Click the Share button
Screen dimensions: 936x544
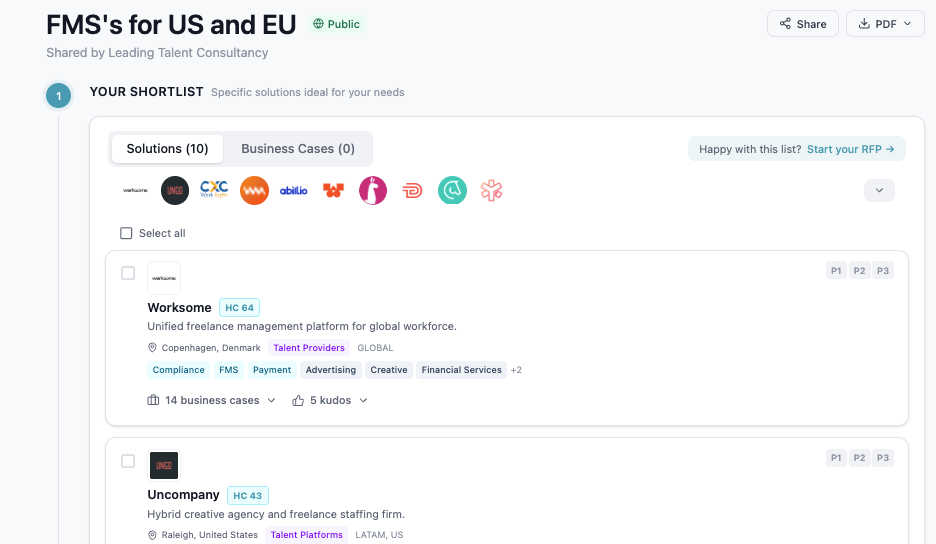coord(803,24)
